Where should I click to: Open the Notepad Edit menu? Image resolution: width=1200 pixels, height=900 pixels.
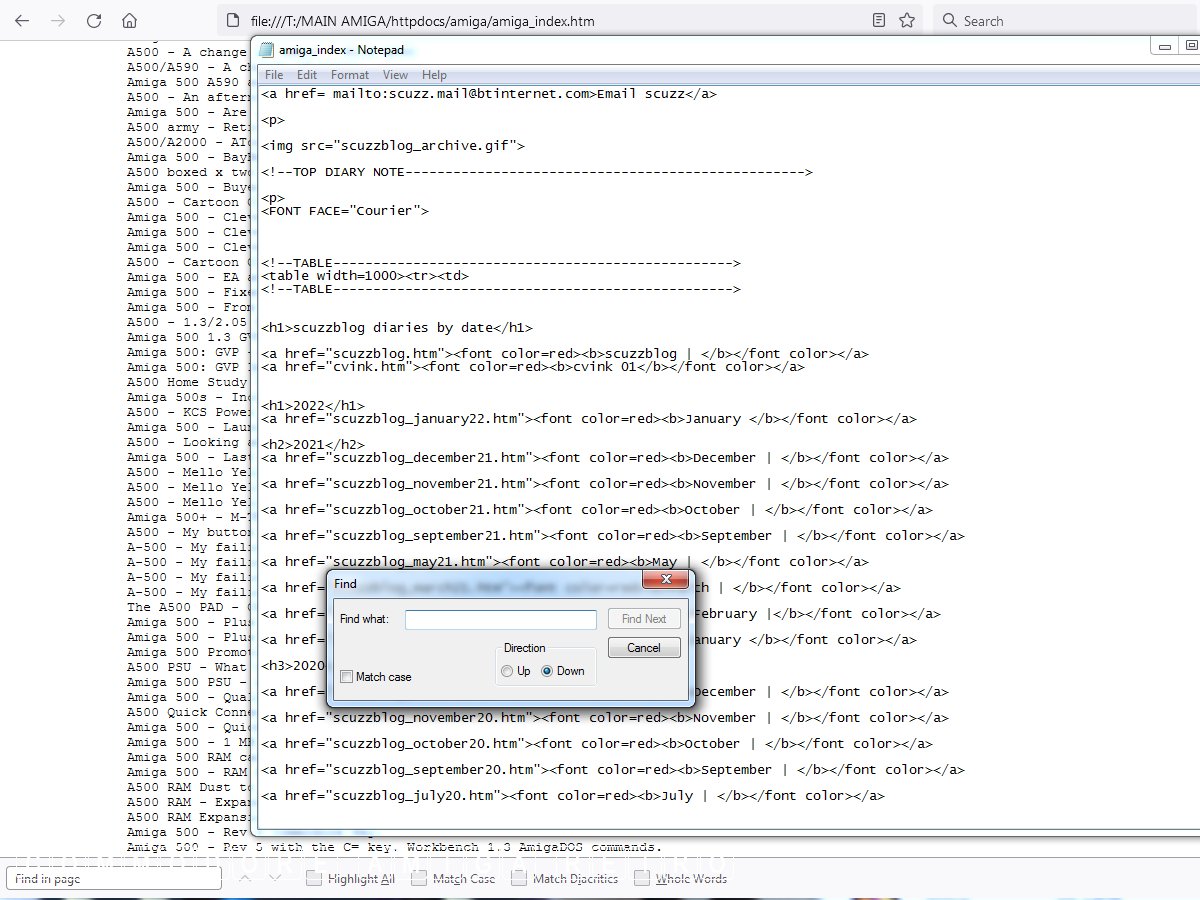tap(307, 75)
